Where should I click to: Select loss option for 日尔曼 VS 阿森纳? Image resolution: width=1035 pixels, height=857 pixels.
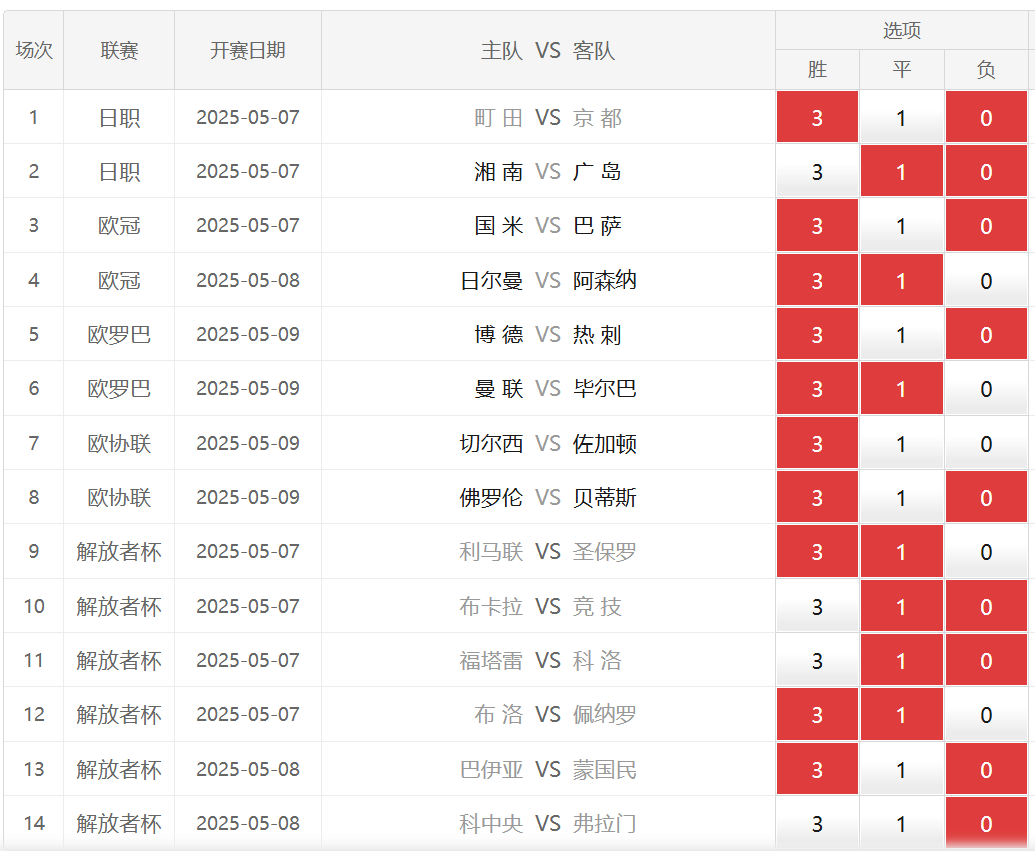click(986, 281)
